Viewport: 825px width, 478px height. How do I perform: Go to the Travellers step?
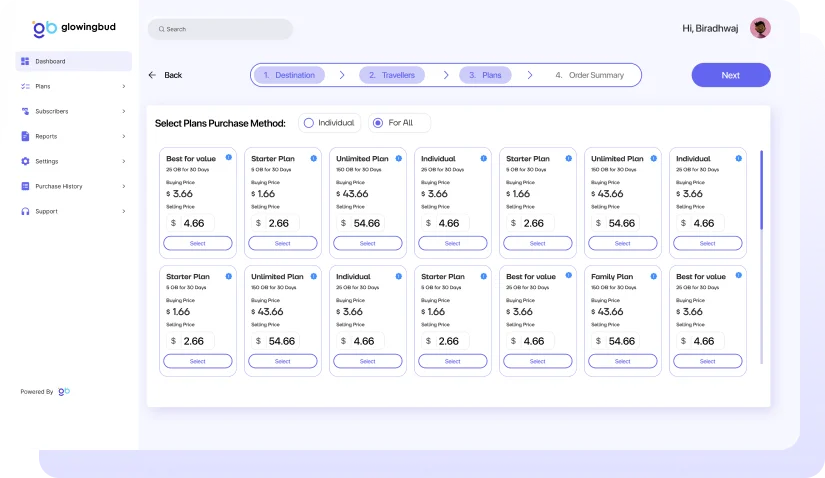391,75
